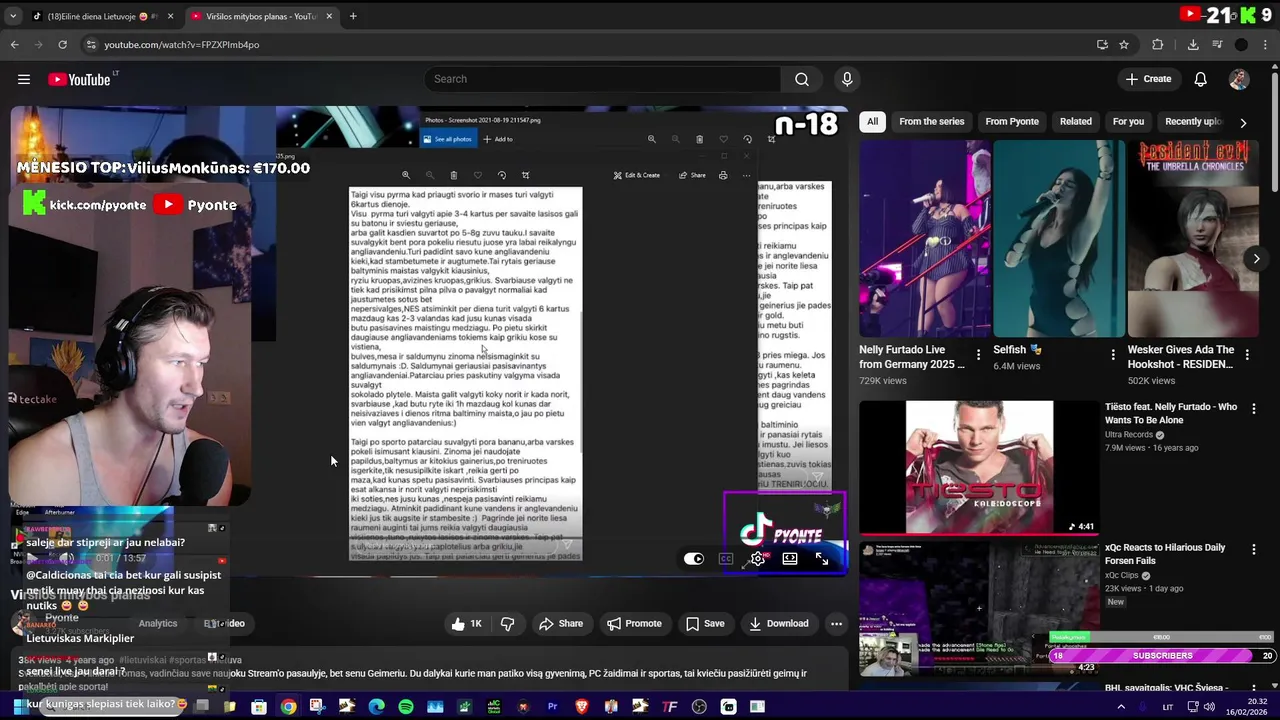Open options for xQc Reacts video
1280x720 pixels.
pyautogui.click(x=1254, y=549)
